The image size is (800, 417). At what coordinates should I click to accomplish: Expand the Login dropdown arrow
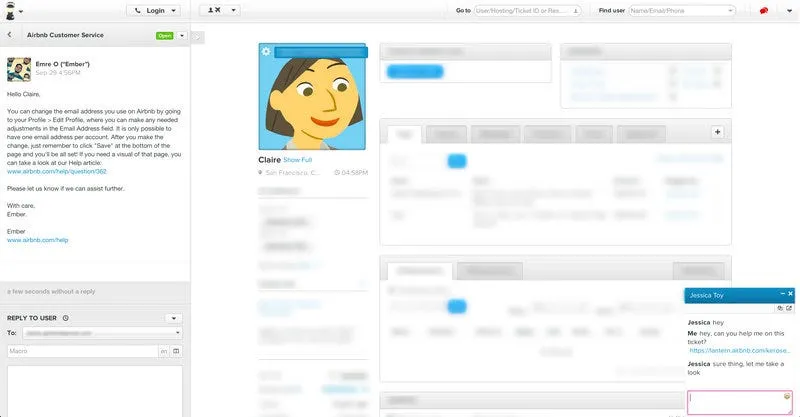(174, 10)
